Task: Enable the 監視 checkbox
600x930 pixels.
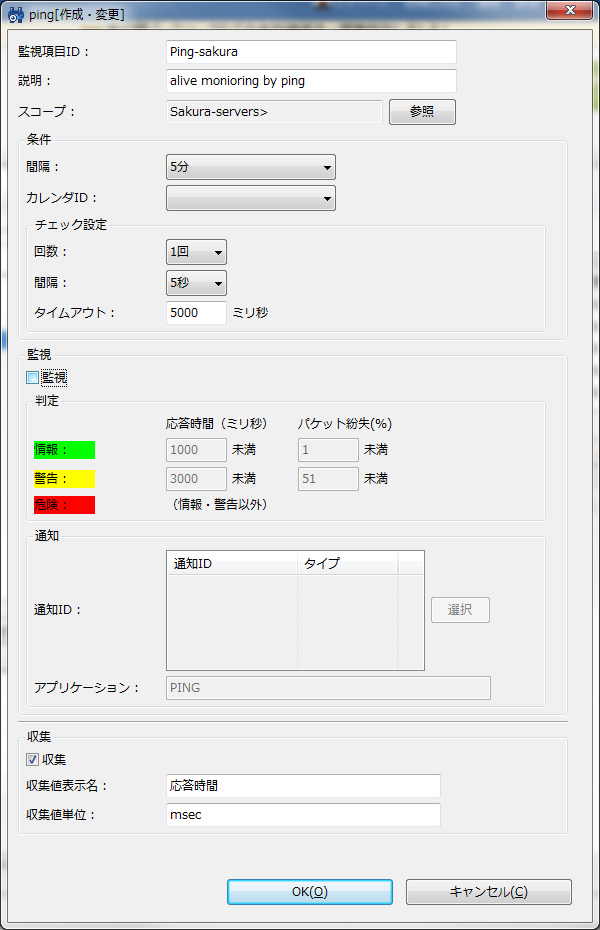Action: pos(33,378)
